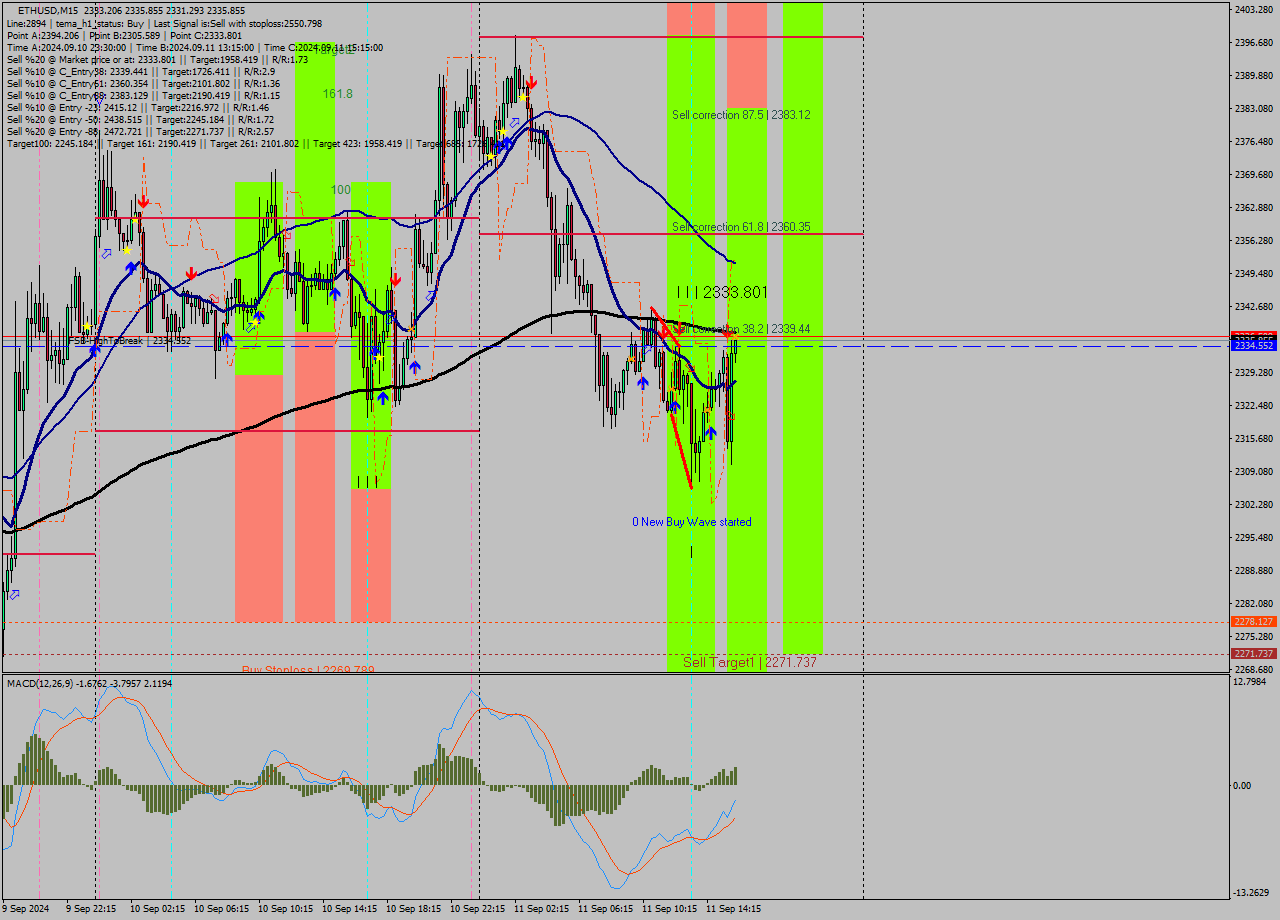Click the red horizontal line near 2396

point(671,37)
